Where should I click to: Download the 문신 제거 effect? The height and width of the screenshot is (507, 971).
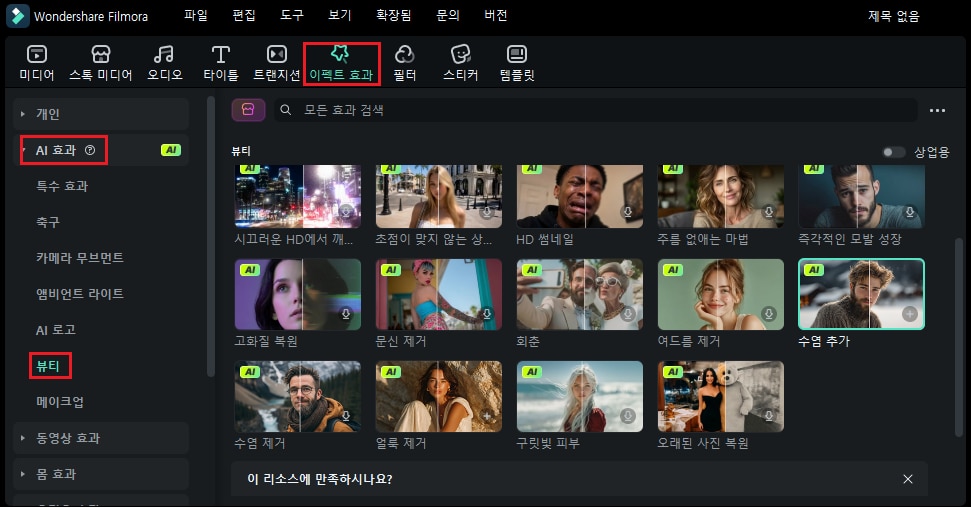tap(487, 314)
